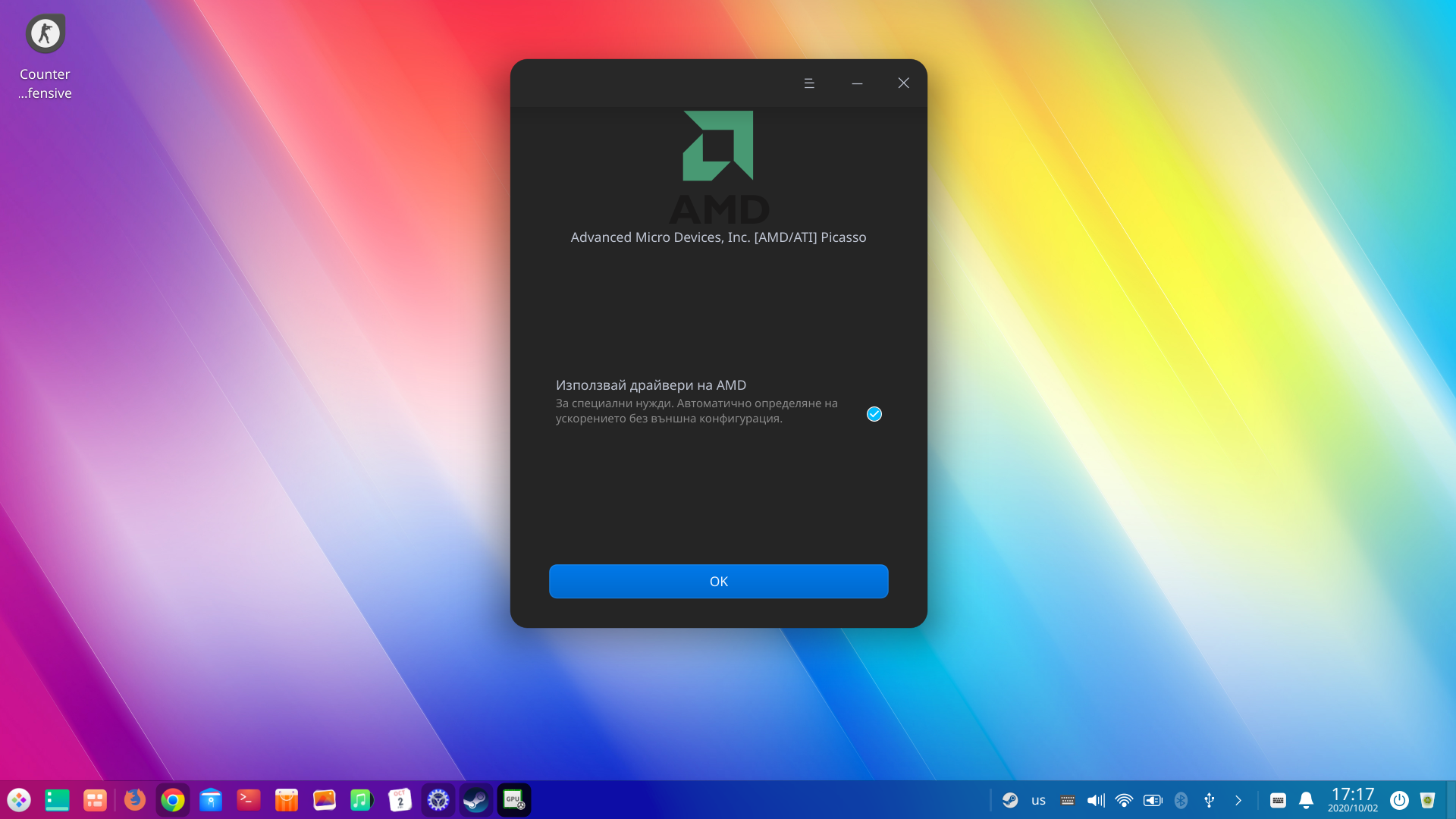Open the power shutdown menu icon

(x=1399, y=800)
